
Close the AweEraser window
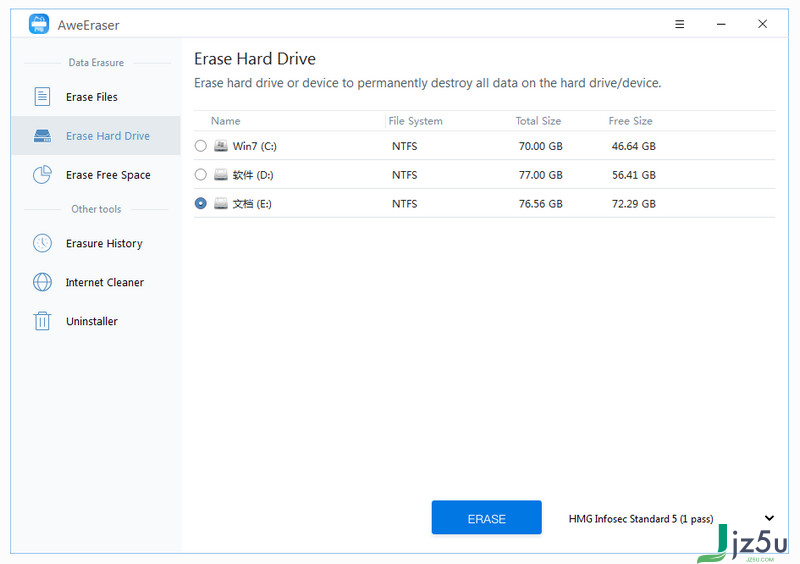tap(762, 24)
